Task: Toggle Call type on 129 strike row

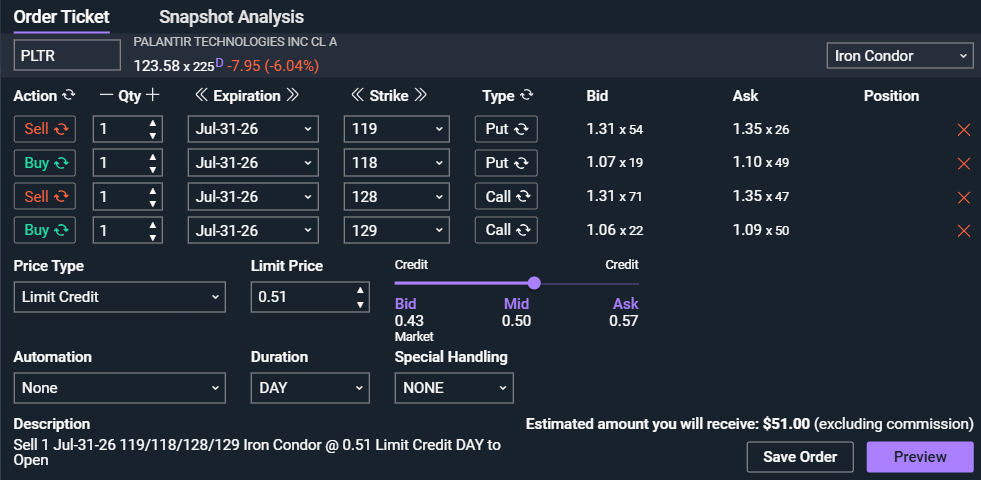Action: coord(506,230)
